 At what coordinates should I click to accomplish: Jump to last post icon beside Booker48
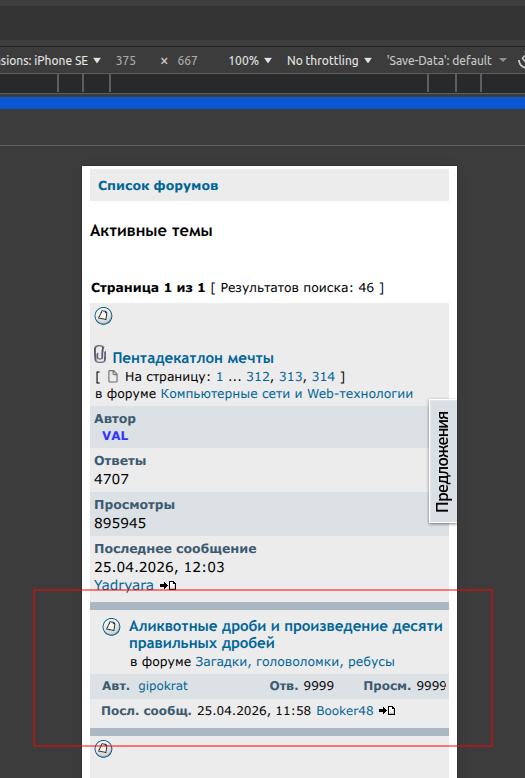coord(387,711)
